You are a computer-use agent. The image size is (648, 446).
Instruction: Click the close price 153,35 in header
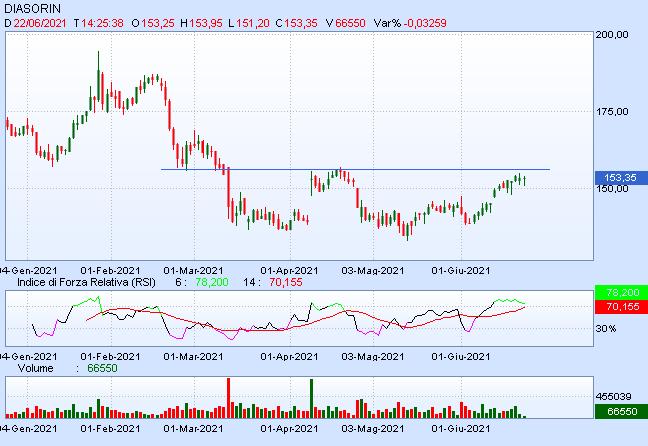click(x=300, y=23)
